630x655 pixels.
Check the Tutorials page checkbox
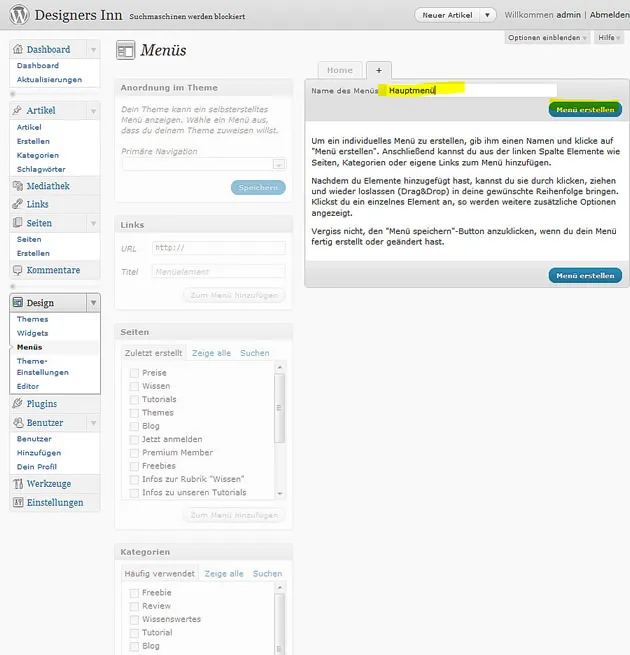pos(134,399)
